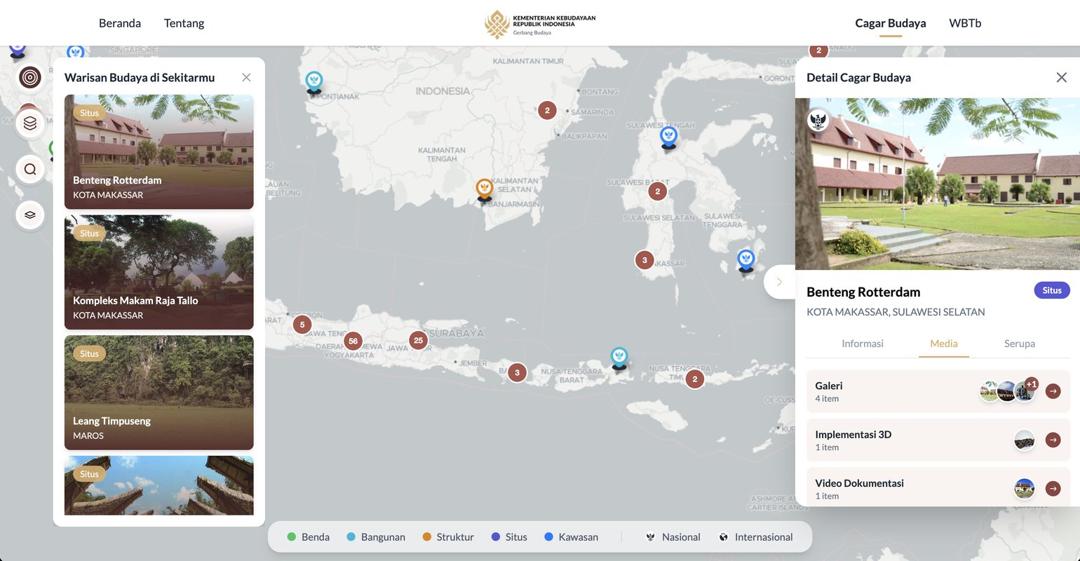Click cluster marker 56 in Java
Image resolution: width=1080 pixels, height=561 pixels.
click(x=353, y=340)
